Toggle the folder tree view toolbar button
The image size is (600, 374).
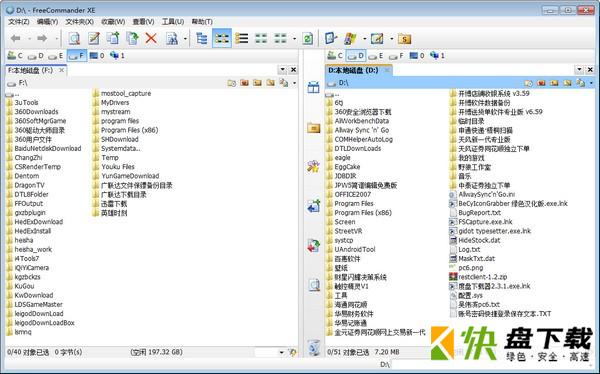tap(201, 38)
